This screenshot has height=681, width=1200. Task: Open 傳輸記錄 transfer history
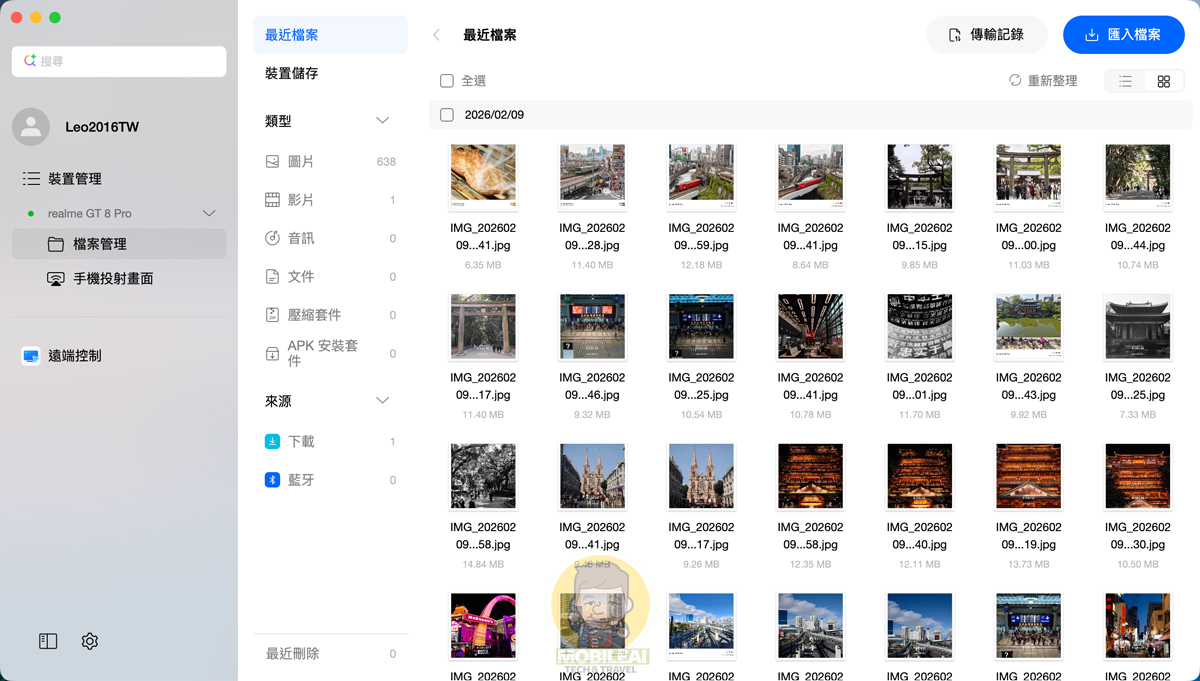point(986,35)
